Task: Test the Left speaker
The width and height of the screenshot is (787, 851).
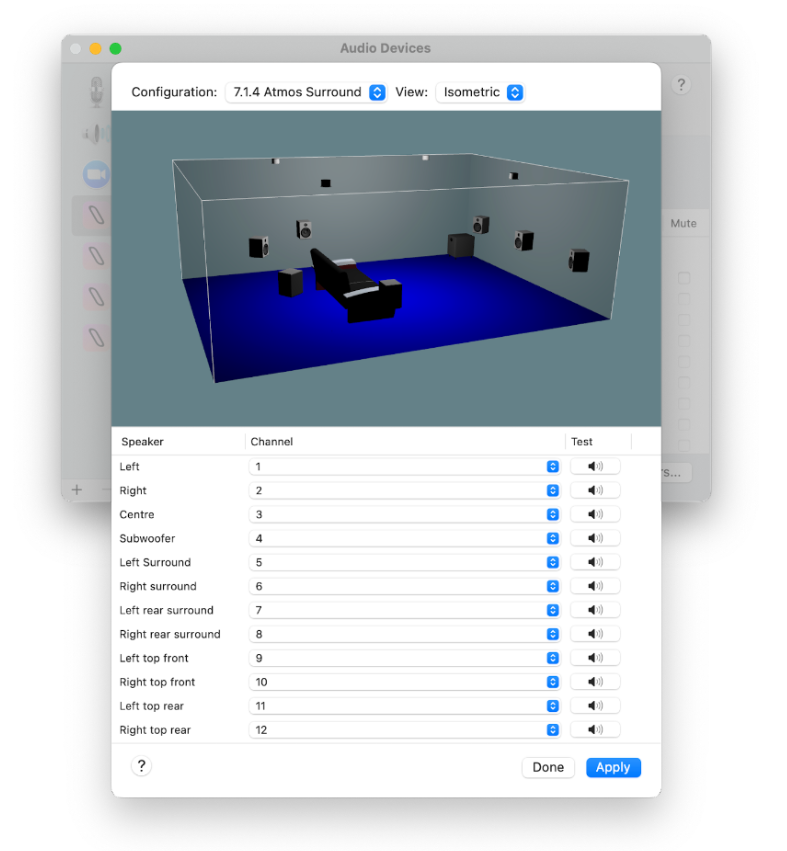Action: click(595, 466)
